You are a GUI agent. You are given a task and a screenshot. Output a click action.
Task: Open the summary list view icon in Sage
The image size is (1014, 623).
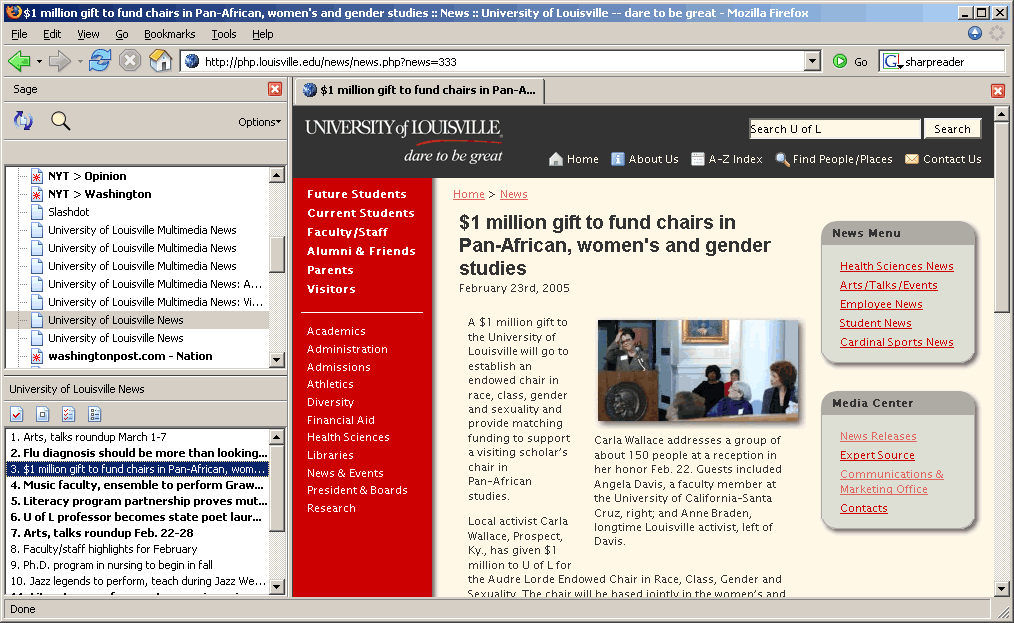(x=93, y=413)
